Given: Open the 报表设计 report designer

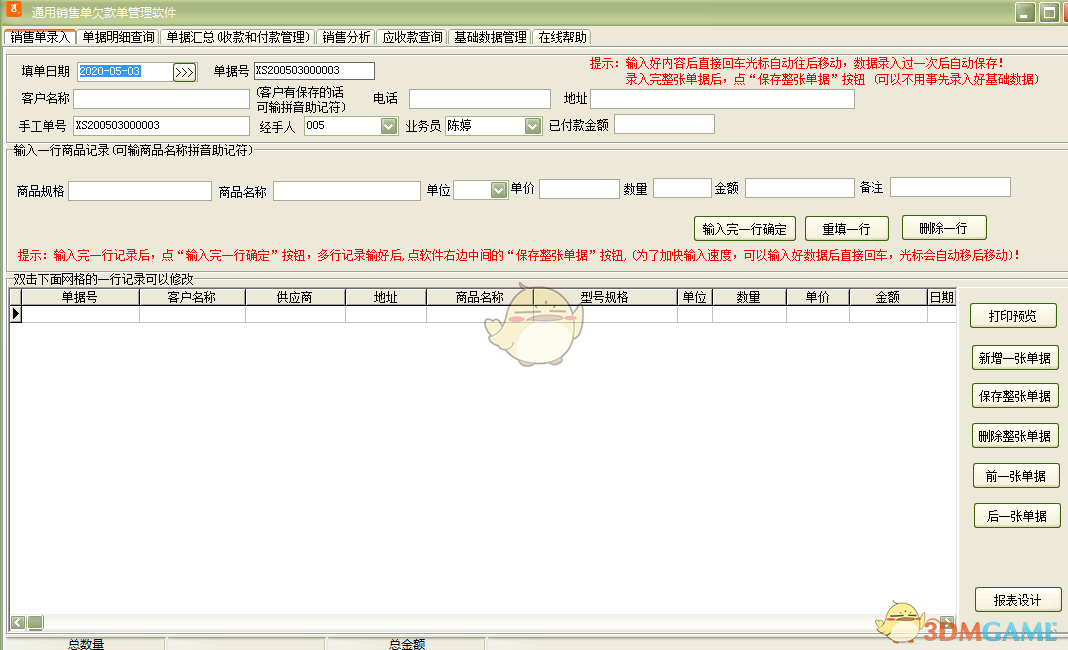Looking at the screenshot, I should [x=1016, y=599].
